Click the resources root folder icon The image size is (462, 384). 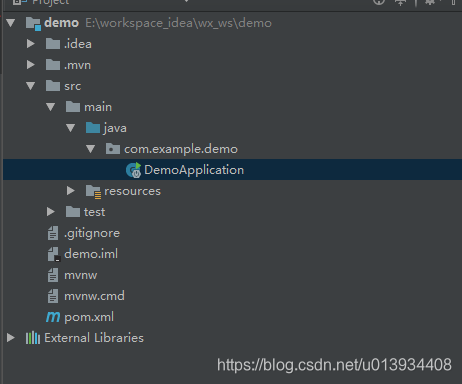(x=93, y=192)
